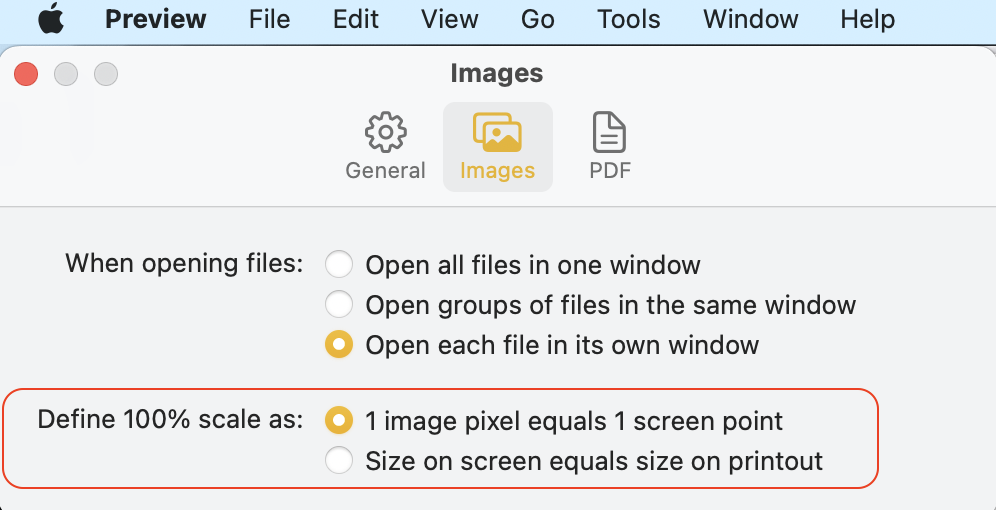Close the Images preferences window
Image resolution: width=996 pixels, height=510 pixels.
pos(26,73)
